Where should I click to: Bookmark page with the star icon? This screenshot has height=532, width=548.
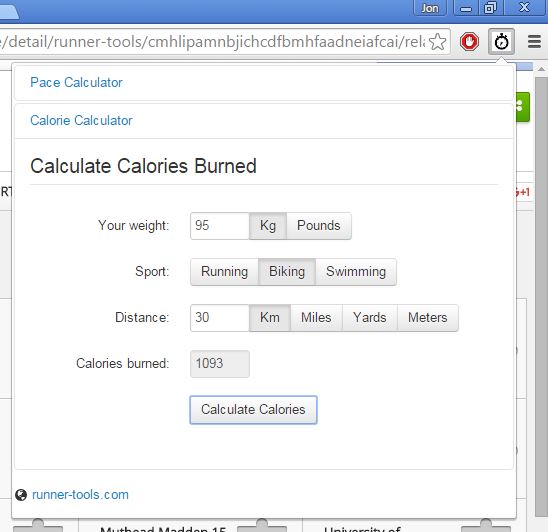pos(437,42)
